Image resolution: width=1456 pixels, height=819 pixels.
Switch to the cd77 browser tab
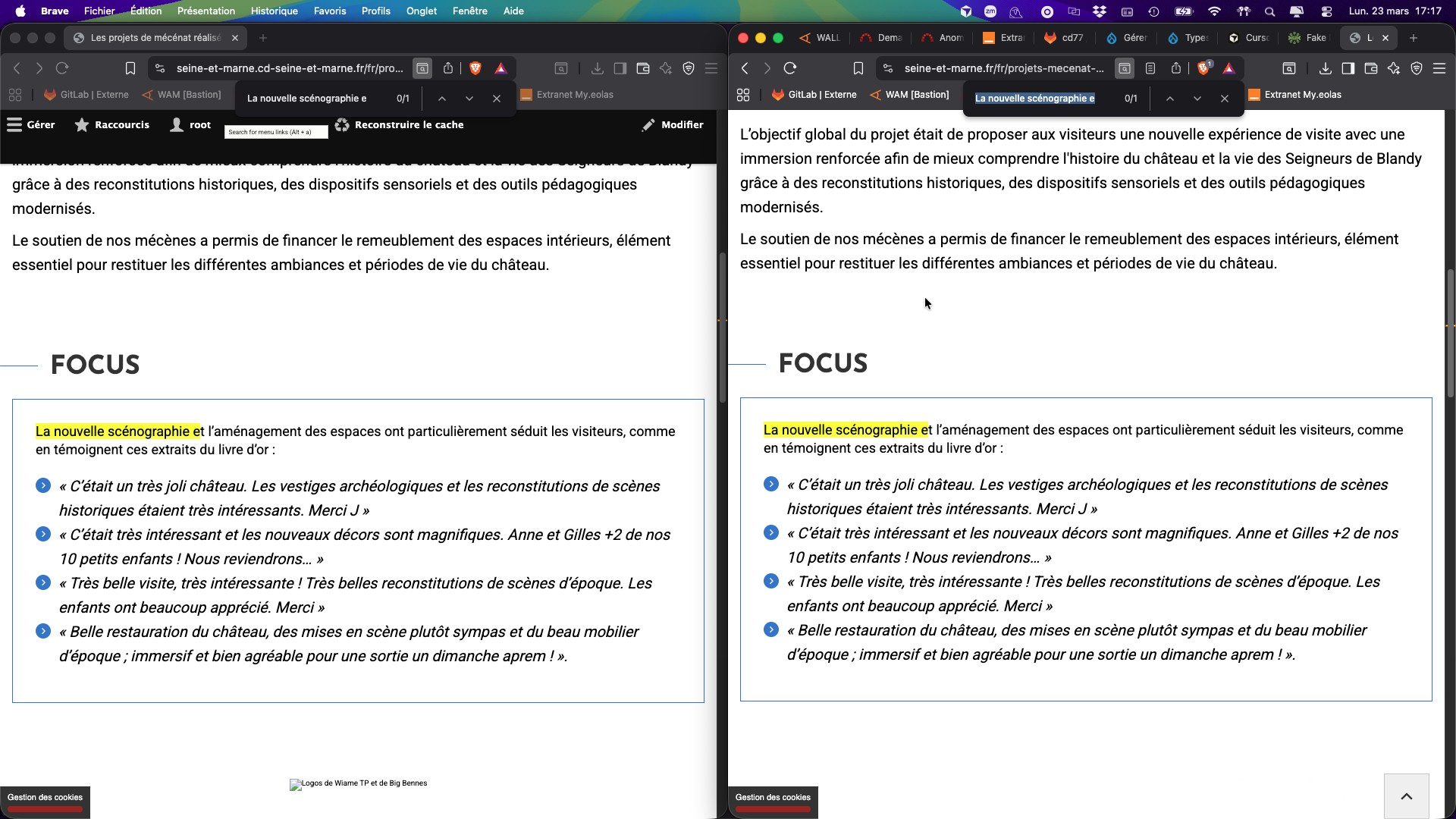1065,38
